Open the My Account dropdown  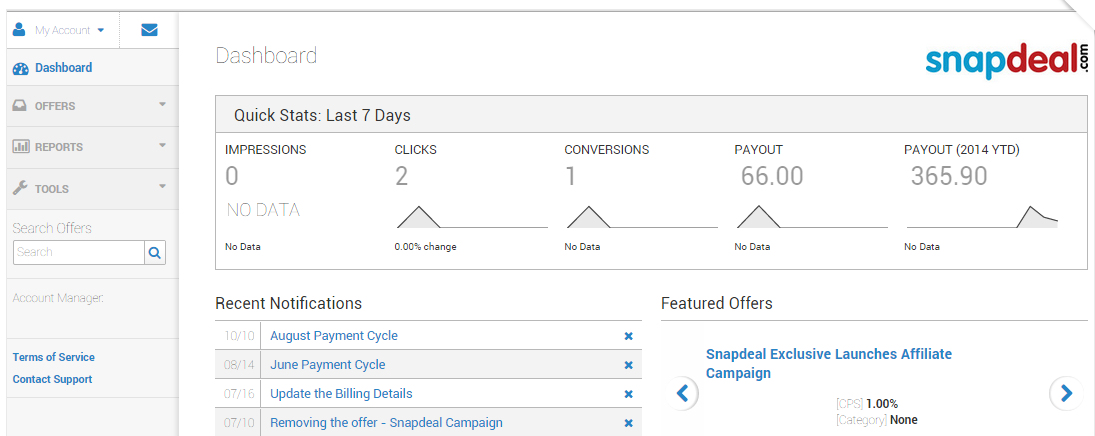click(60, 30)
